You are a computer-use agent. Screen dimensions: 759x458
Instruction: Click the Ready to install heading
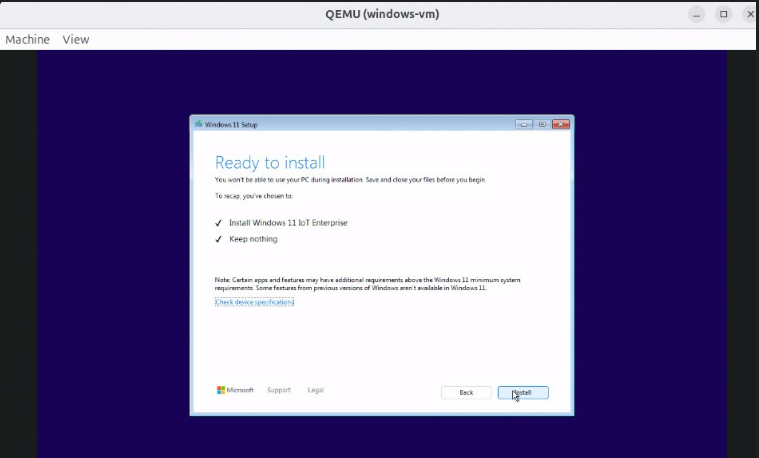point(270,162)
